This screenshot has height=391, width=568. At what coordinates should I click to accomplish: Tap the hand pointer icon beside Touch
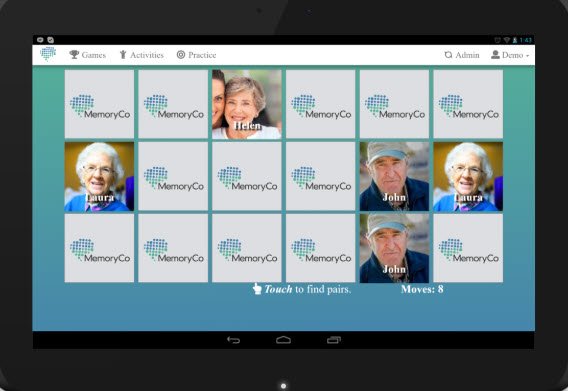pos(257,289)
